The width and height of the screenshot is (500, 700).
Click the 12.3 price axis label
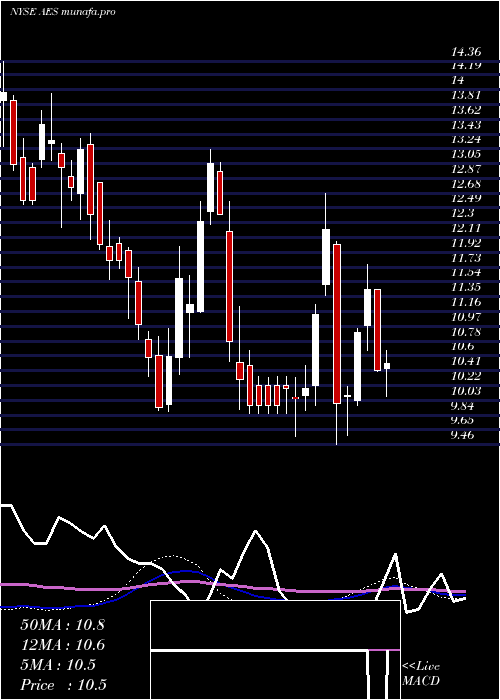click(x=462, y=213)
